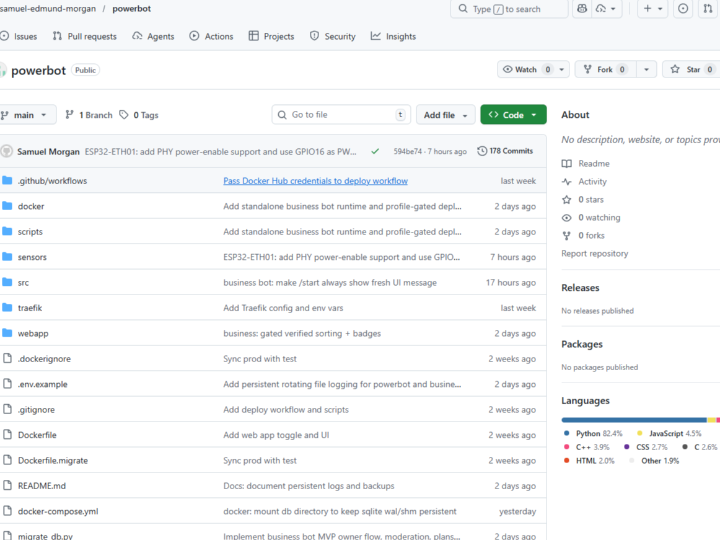The height and width of the screenshot is (540, 720).
Task: Star the powerbot repository
Action: [686, 70]
